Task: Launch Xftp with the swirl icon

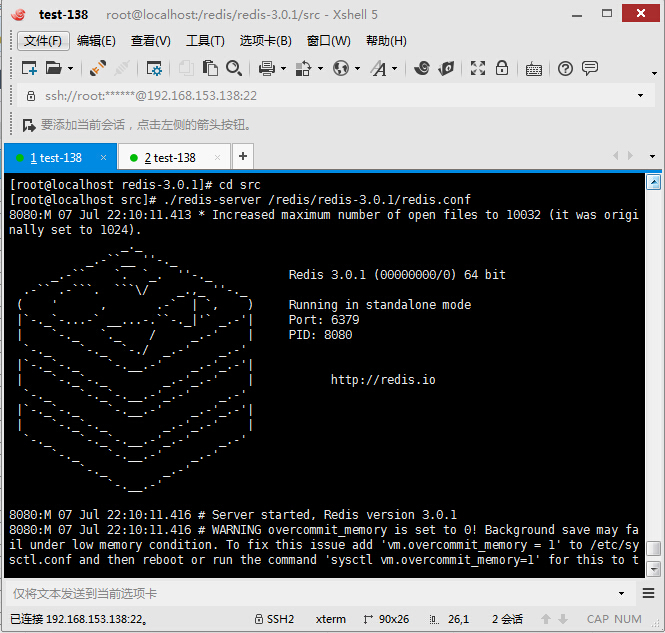Action: 422,68
